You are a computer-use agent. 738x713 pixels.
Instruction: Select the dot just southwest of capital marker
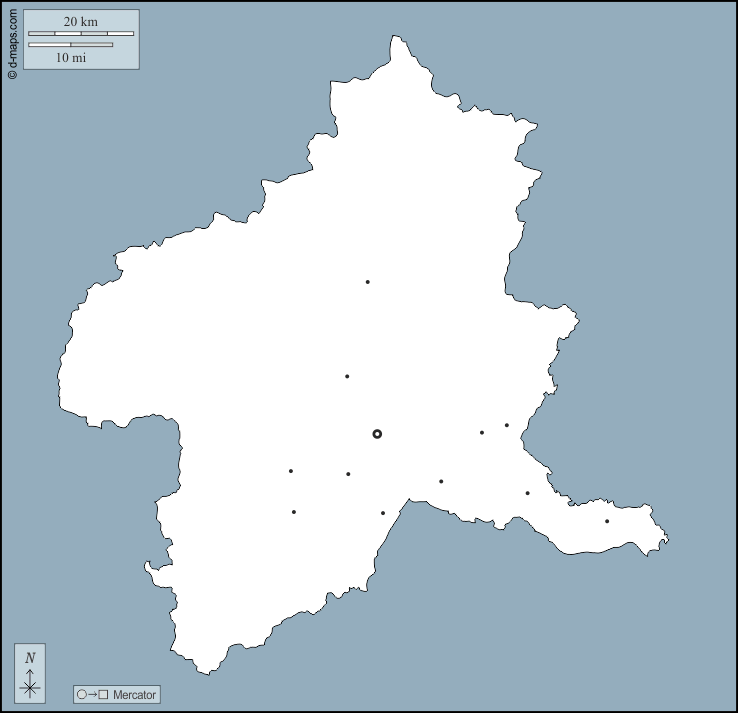[348, 474]
